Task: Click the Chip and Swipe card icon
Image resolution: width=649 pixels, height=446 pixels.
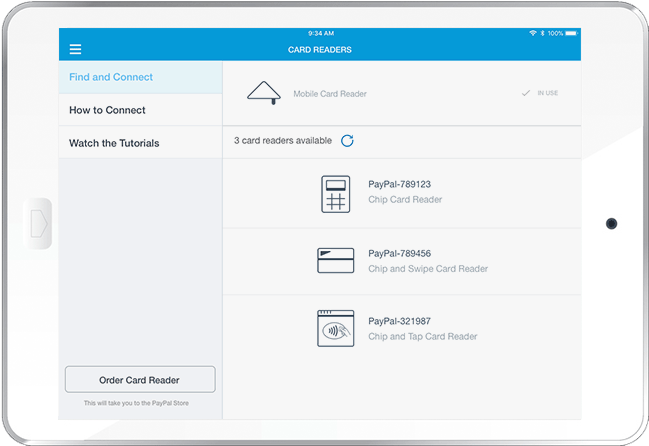Action: 336,261
